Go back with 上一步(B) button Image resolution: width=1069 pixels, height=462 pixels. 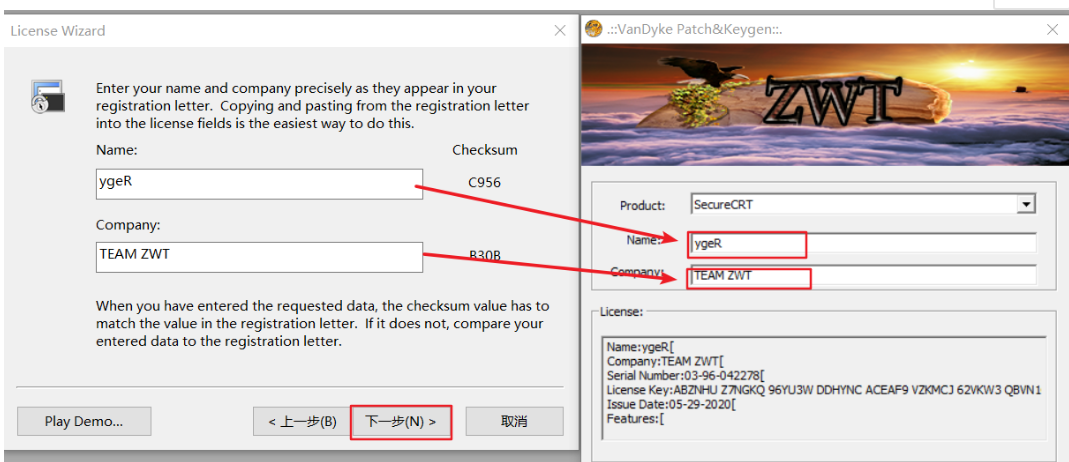pyautogui.click(x=302, y=421)
